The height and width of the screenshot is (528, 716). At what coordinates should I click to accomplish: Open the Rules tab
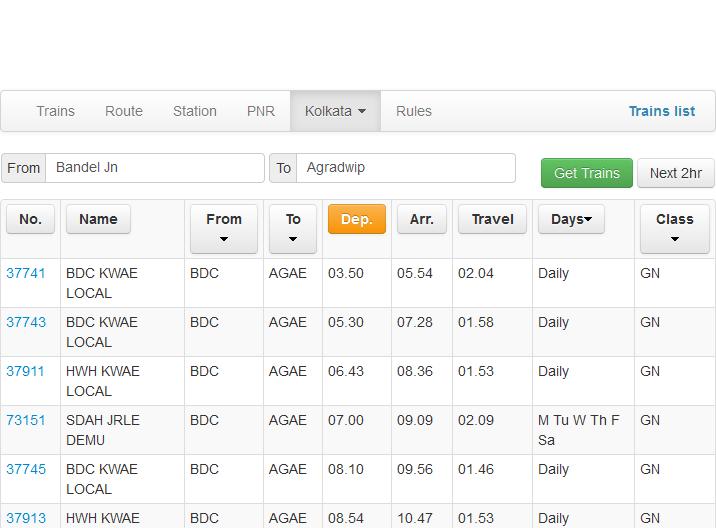click(x=414, y=111)
